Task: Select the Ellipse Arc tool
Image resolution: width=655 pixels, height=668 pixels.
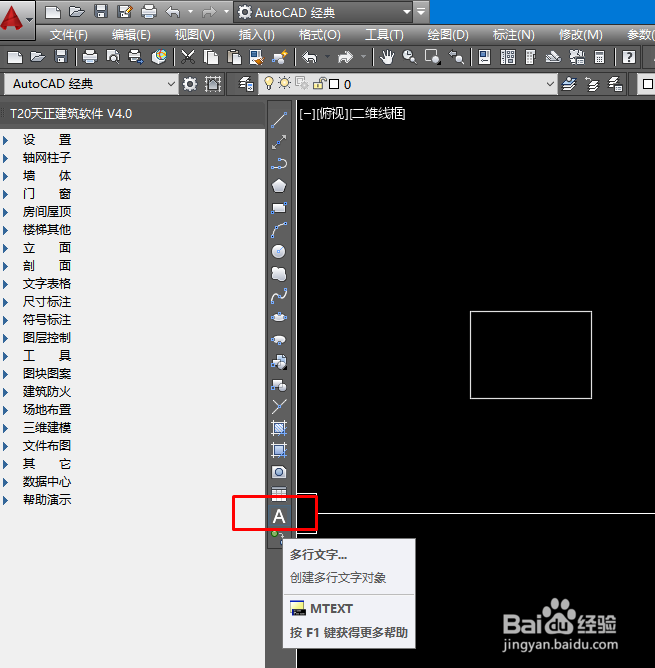Action: (279, 340)
